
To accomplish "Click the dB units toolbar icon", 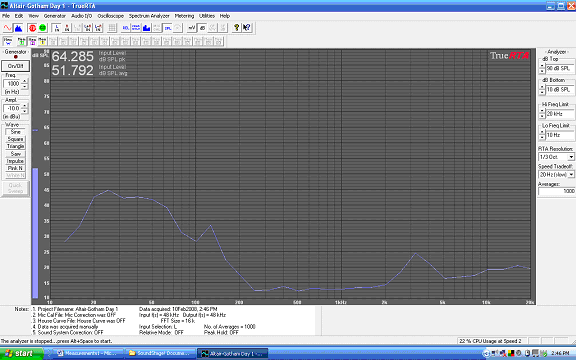I will [202, 28].
